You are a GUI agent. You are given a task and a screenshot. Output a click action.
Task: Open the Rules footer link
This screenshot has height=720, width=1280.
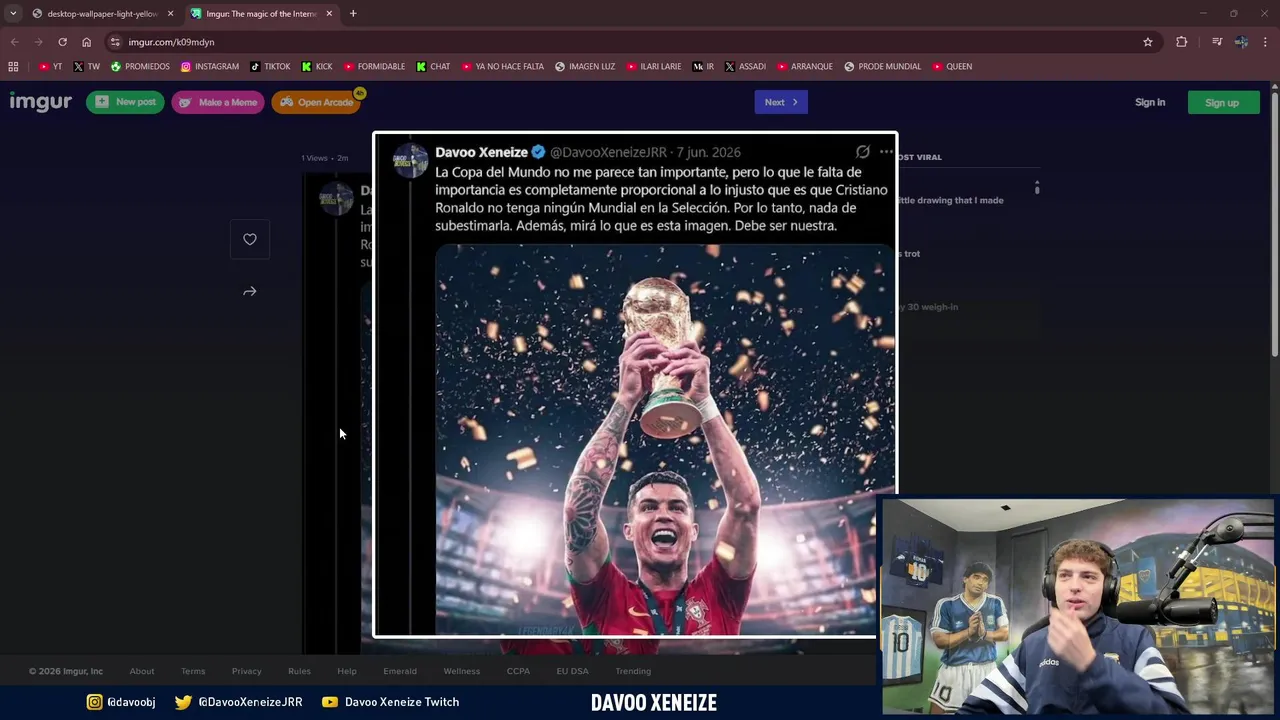tap(299, 671)
